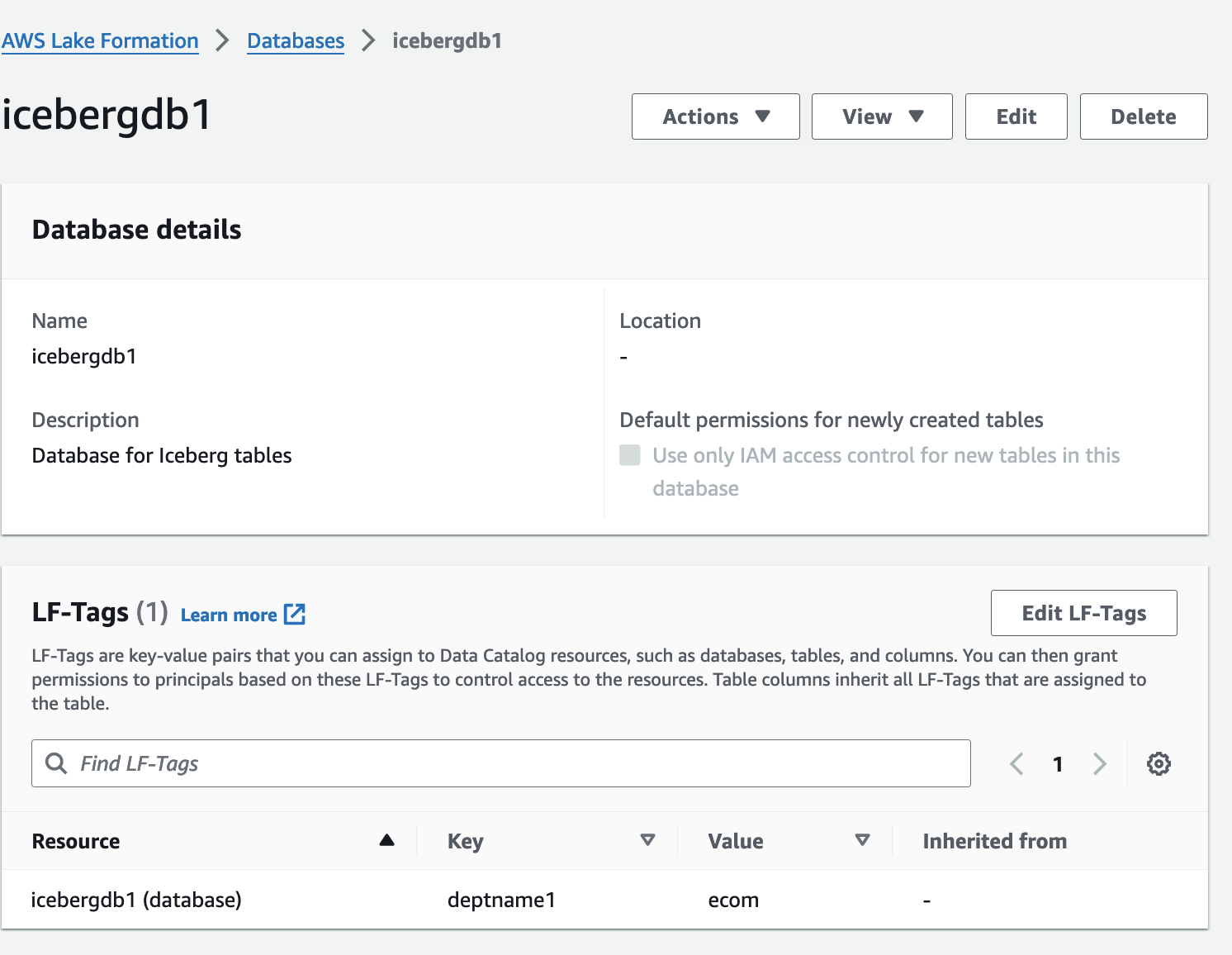The width and height of the screenshot is (1232, 955).
Task: Sort LF-Tags by Resource column arrow
Action: tap(386, 840)
